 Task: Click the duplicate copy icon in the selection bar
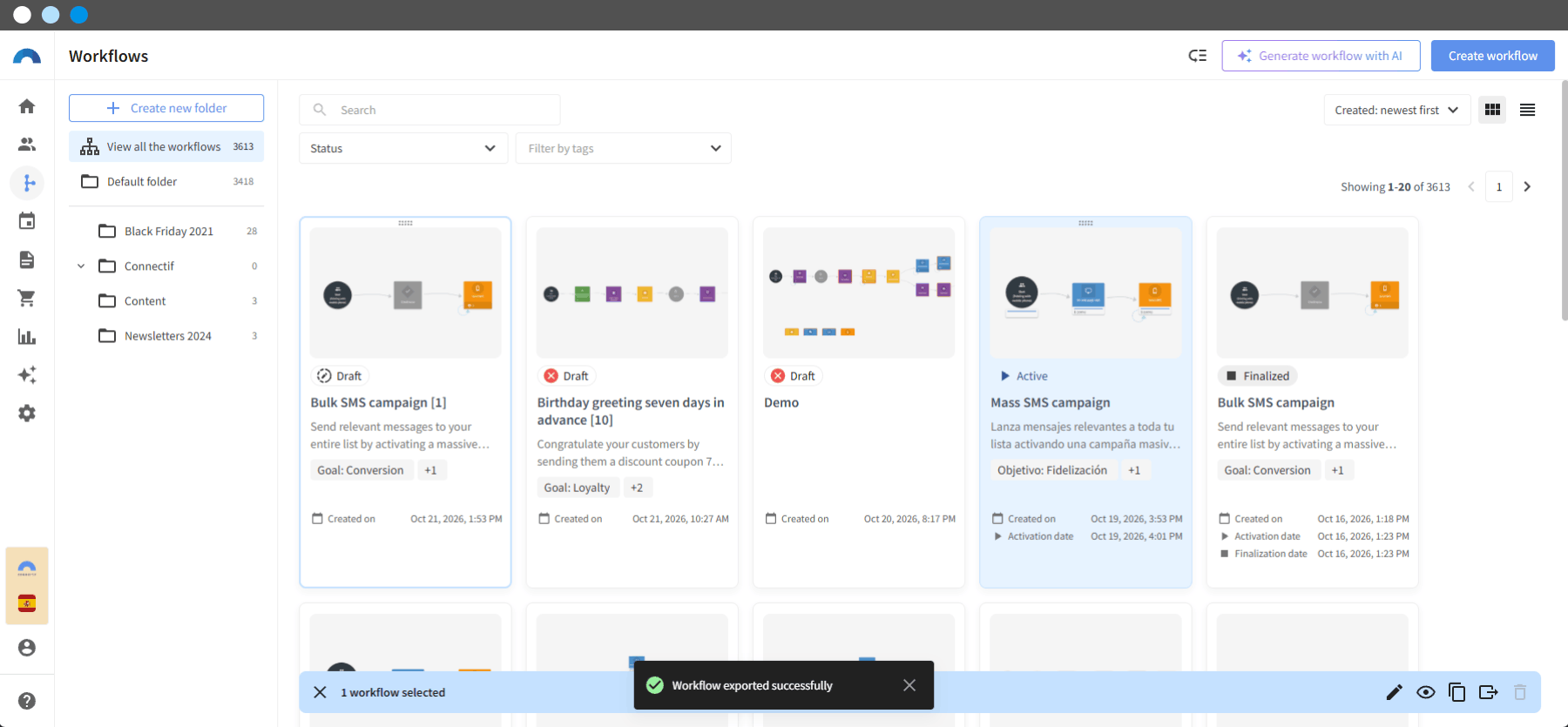pos(1456,692)
